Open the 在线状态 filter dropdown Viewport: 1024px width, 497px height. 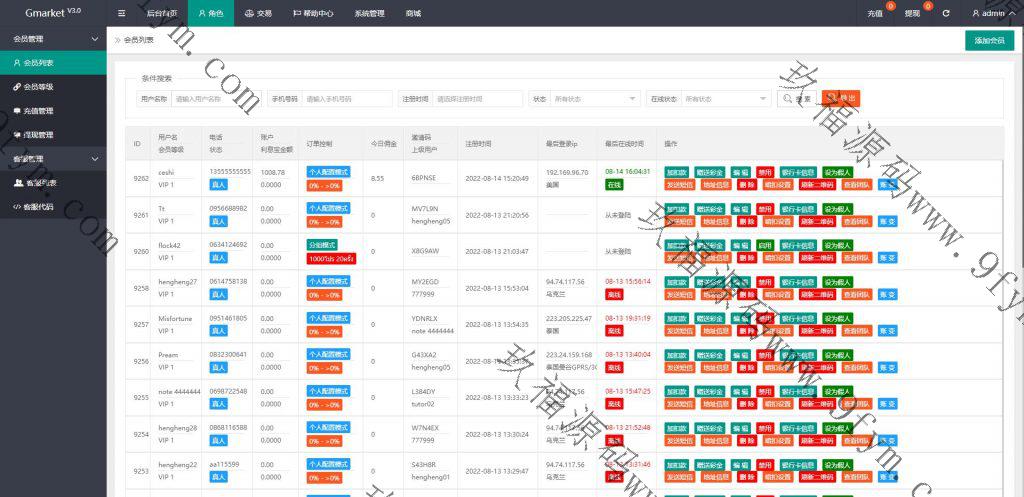coord(725,99)
